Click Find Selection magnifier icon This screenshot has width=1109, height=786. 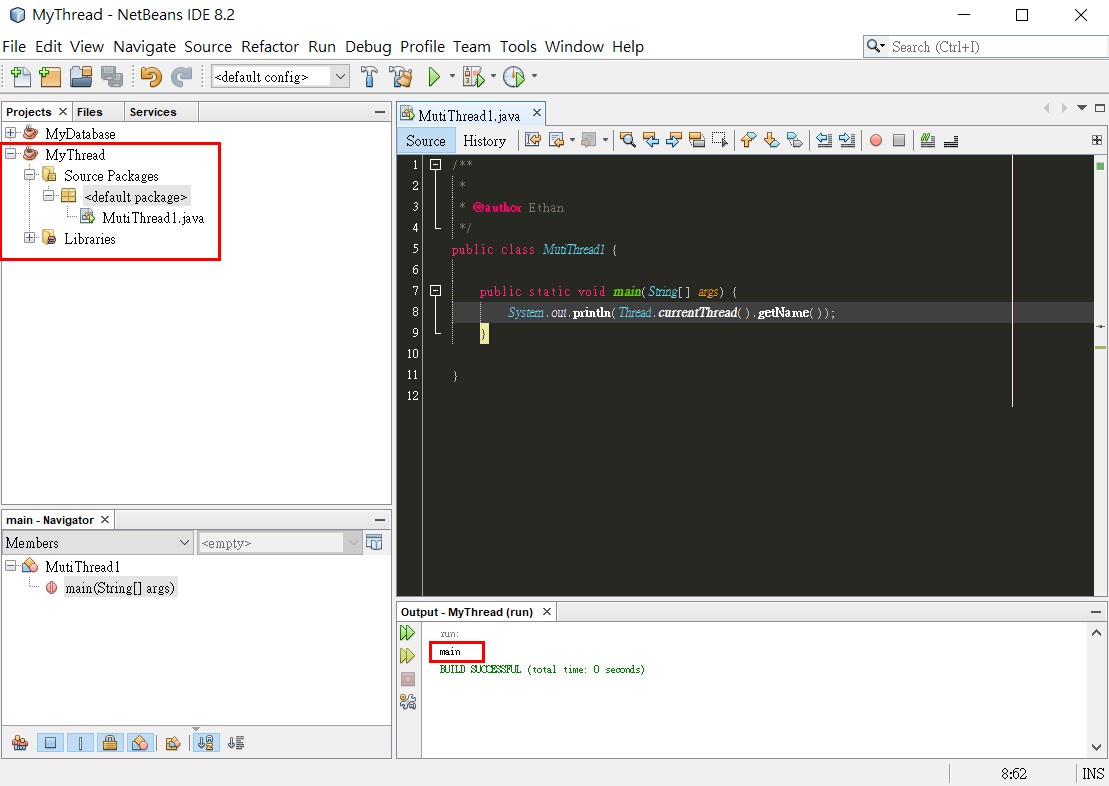pyautogui.click(x=627, y=140)
